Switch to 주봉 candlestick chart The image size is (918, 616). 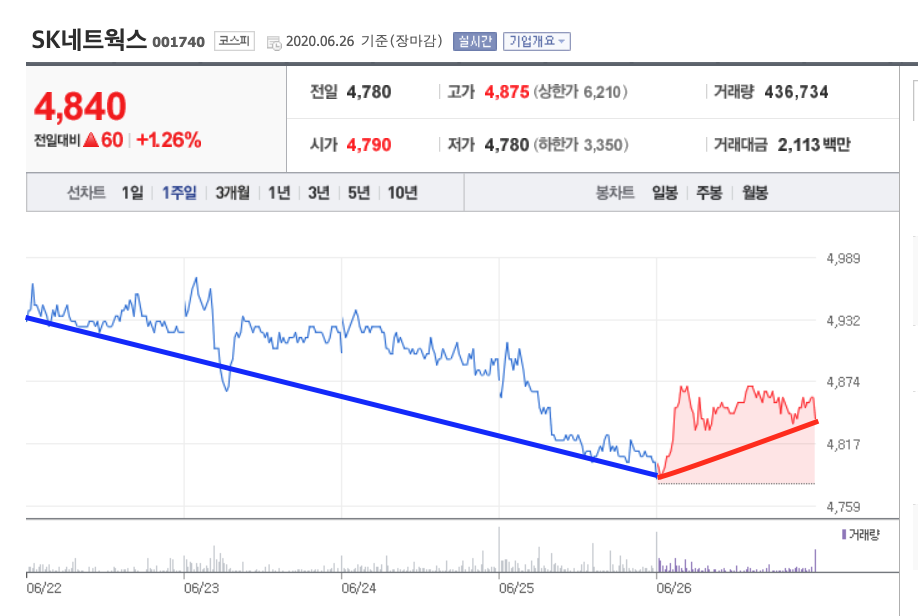click(x=709, y=193)
